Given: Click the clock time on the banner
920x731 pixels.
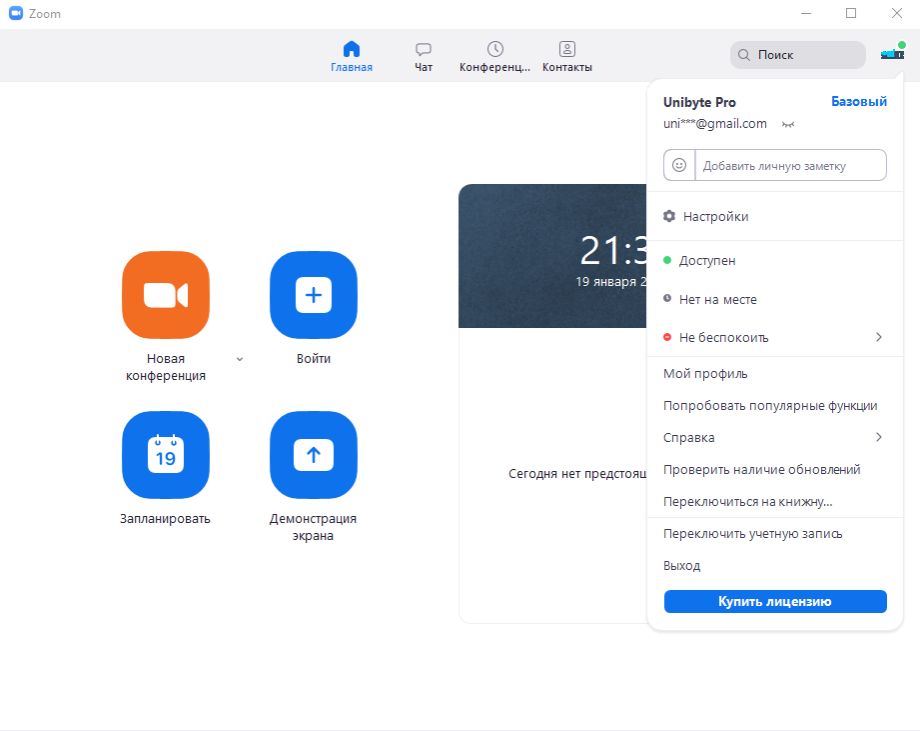Looking at the screenshot, I should tap(613, 251).
